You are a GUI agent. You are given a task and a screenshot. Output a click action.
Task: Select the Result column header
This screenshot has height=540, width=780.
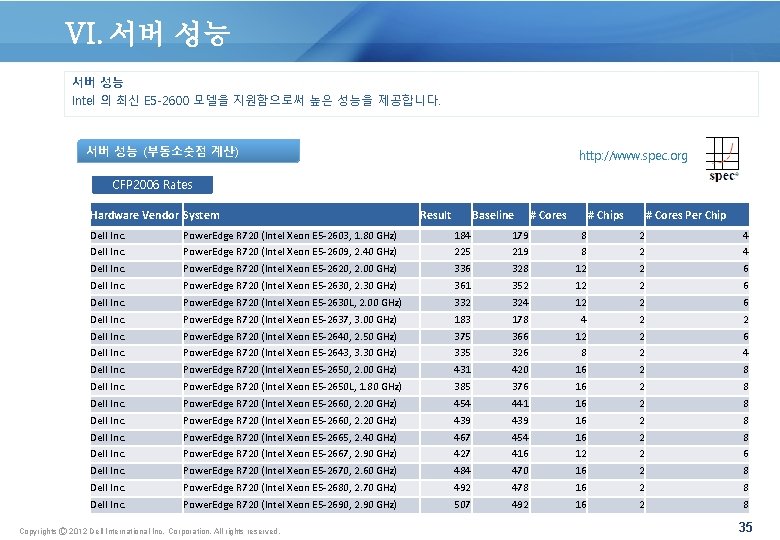click(445, 215)
